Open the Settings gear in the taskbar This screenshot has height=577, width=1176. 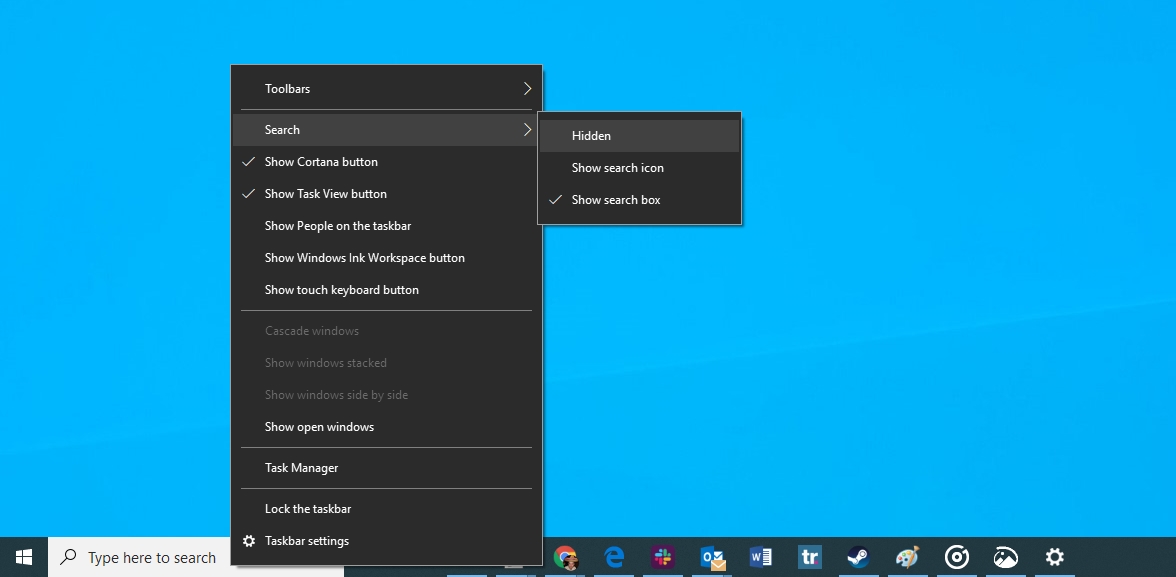point(1054,557)
